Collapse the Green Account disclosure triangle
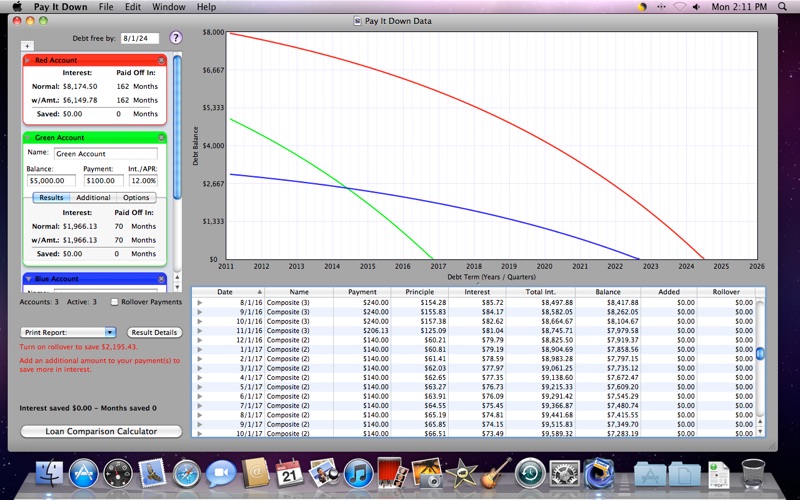The width and height of the screenshot is (800, 500). [28, 138]
